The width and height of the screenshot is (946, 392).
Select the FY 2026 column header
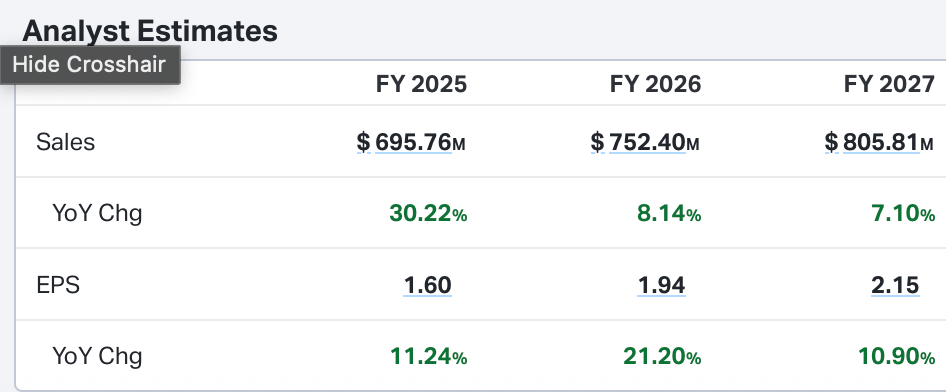[656, 84]
